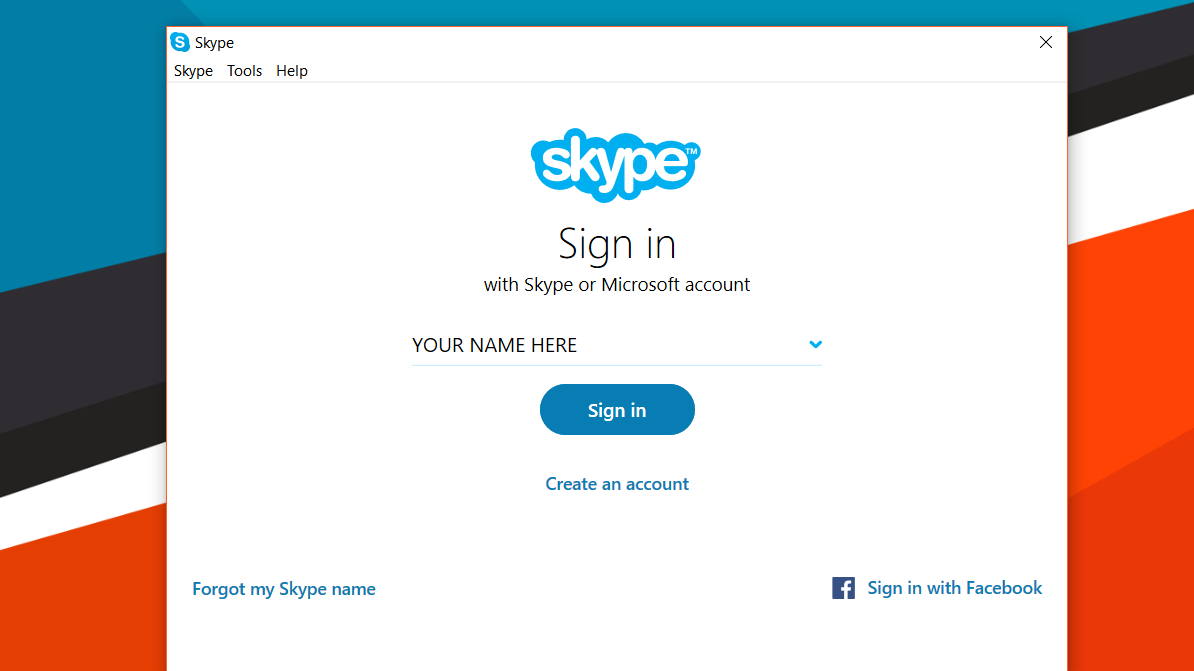Click the Skype window title text
The image size is (1194, 671).
[214, 43]
